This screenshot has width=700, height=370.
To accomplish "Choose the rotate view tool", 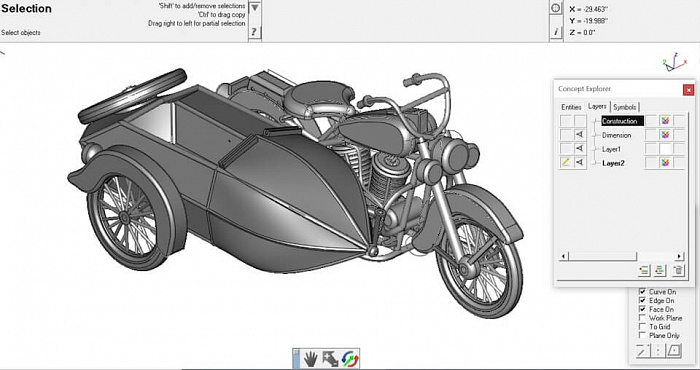I will [x=350, y=358].
